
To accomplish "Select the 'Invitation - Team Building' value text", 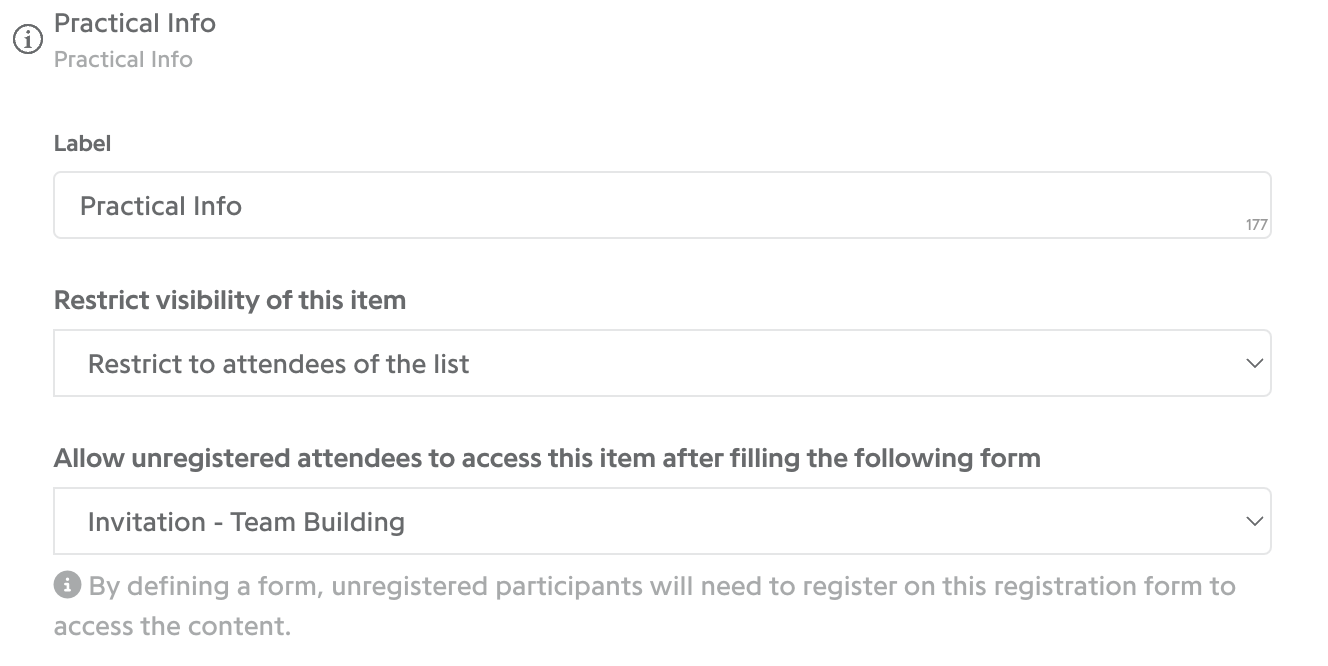I will click(246, 522).
